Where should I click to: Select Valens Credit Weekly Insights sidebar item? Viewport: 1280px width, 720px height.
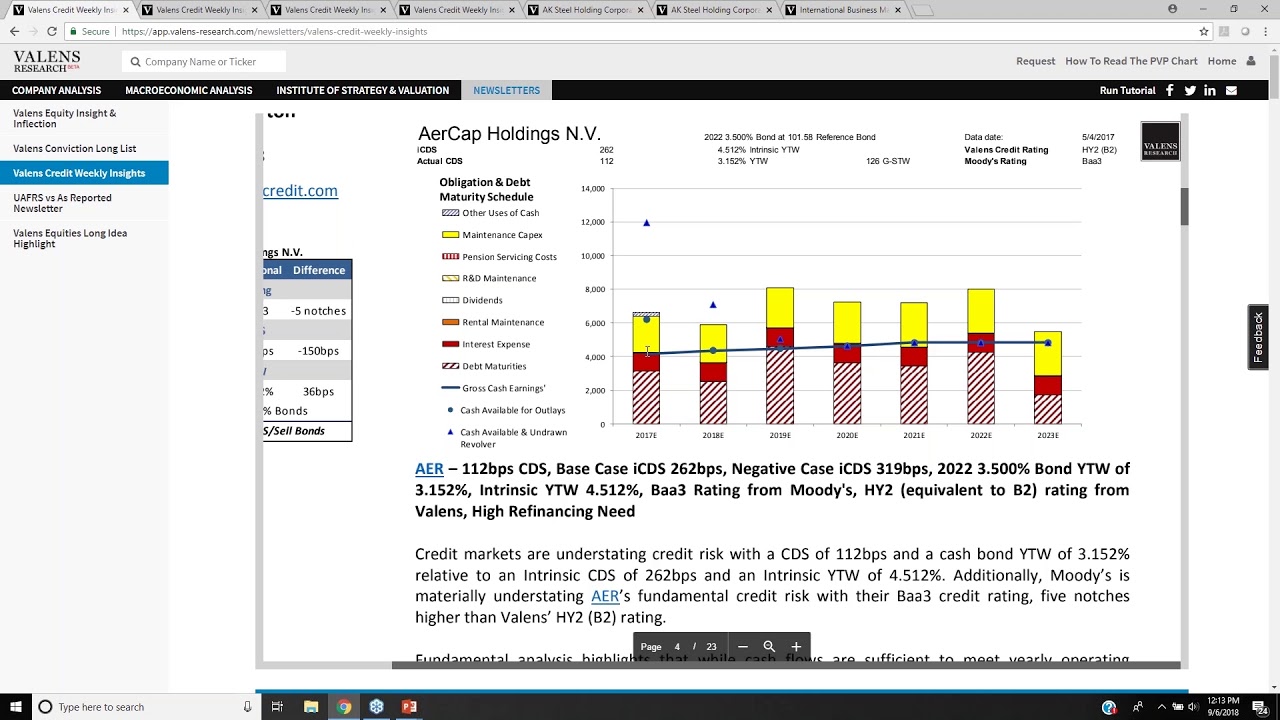[84, 173]
